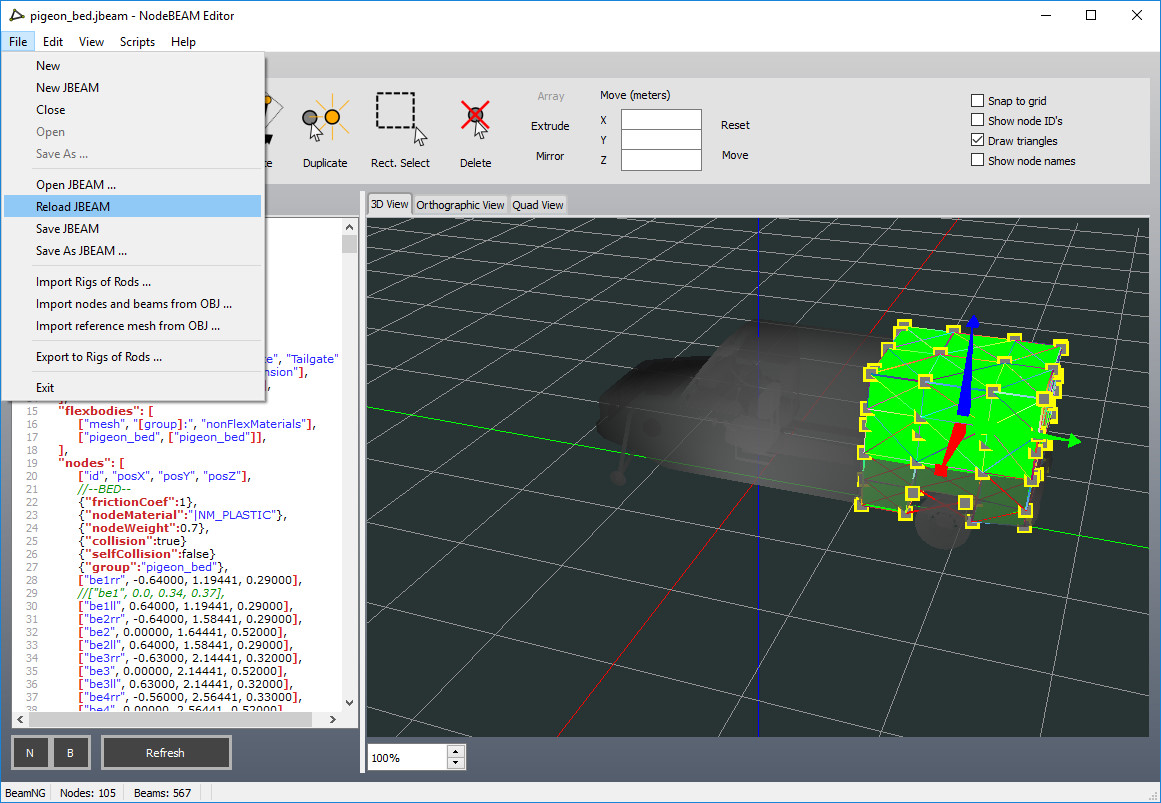
Task: Click the code editor scroll up arrow
Action: (x=349, y=227)
